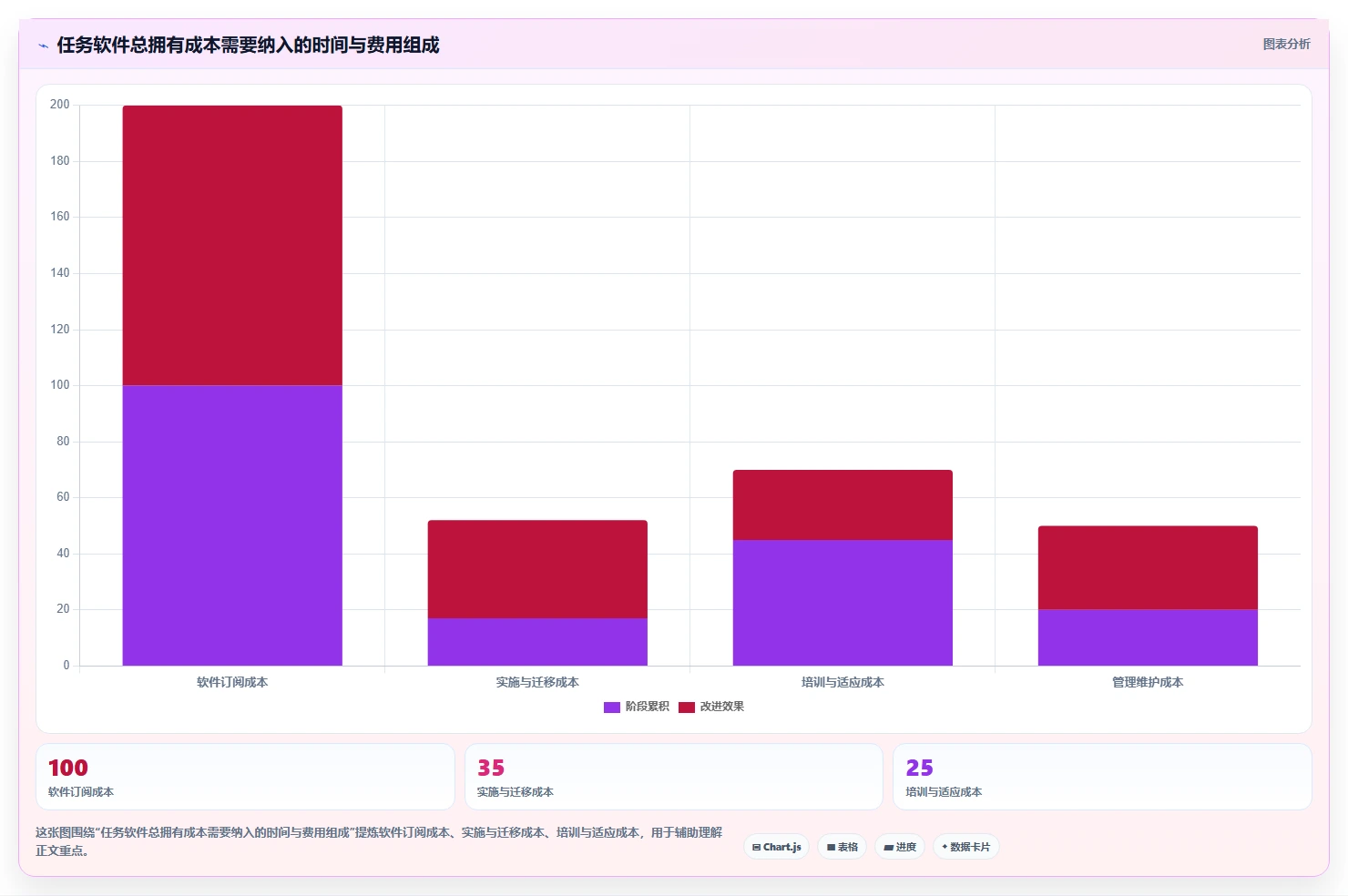Click the red 培训与适应成本 bar segment
Viewport: 1348px width, 896px height.
click(x=842, y=505)
